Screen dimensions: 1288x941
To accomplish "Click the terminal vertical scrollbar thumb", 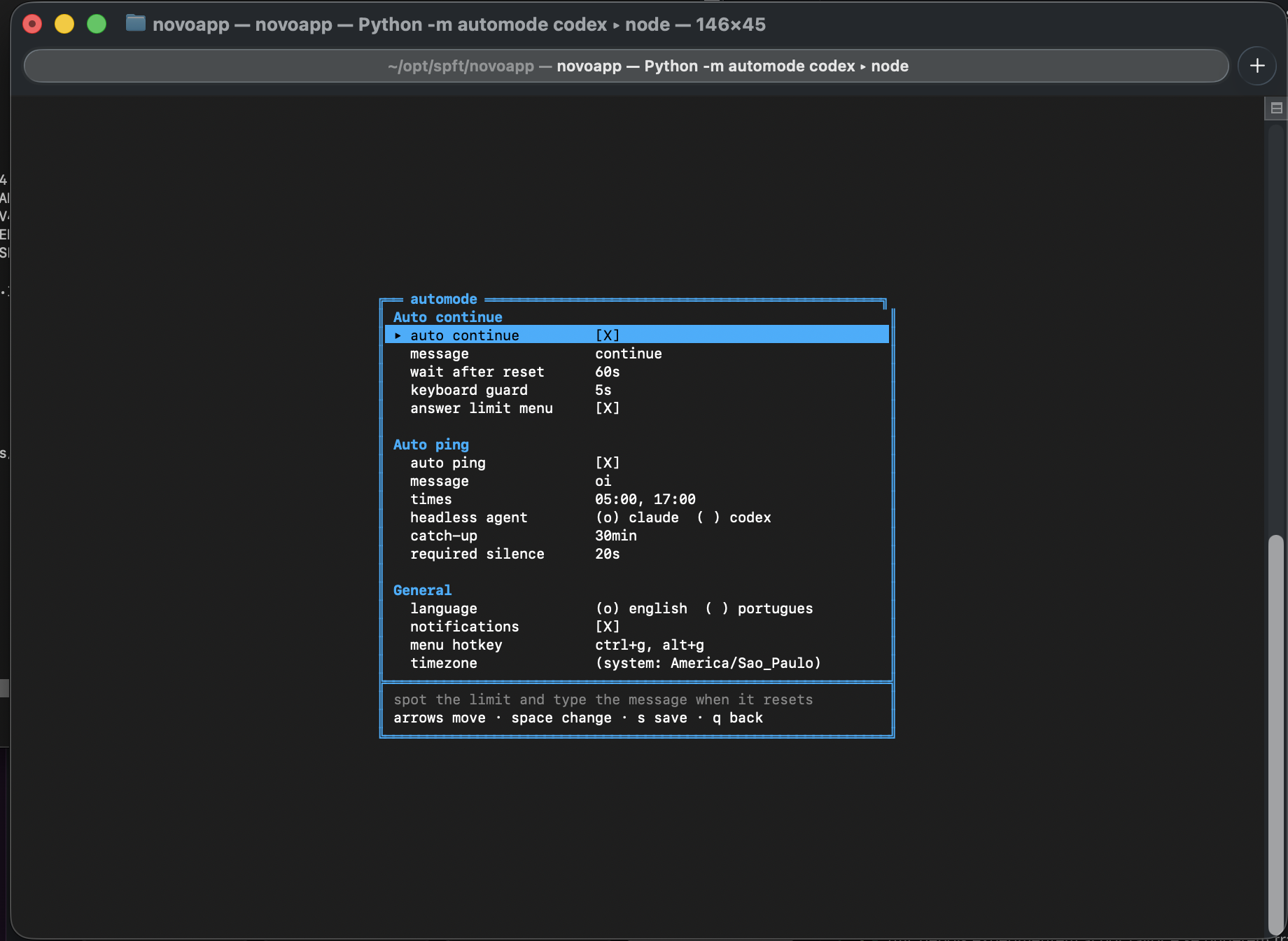I will point(1276,735).
